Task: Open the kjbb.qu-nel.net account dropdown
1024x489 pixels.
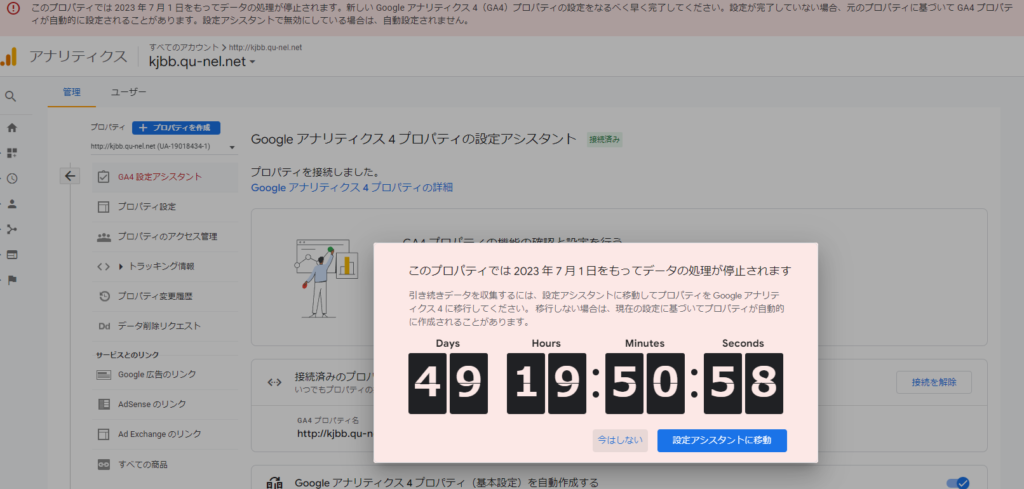Action: click(x=202, y=62)
